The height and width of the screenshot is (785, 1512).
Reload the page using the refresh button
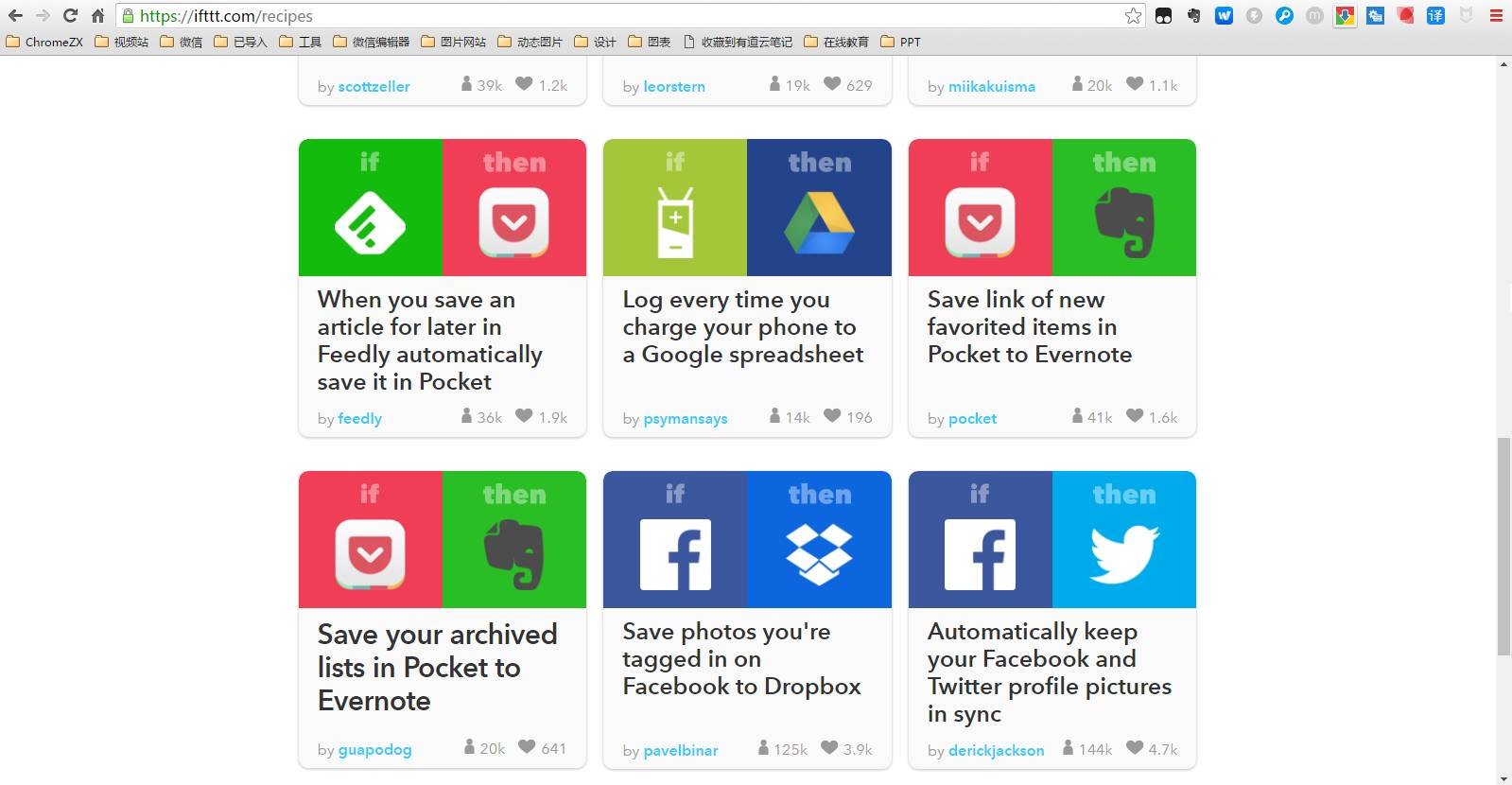click(70, 15)
